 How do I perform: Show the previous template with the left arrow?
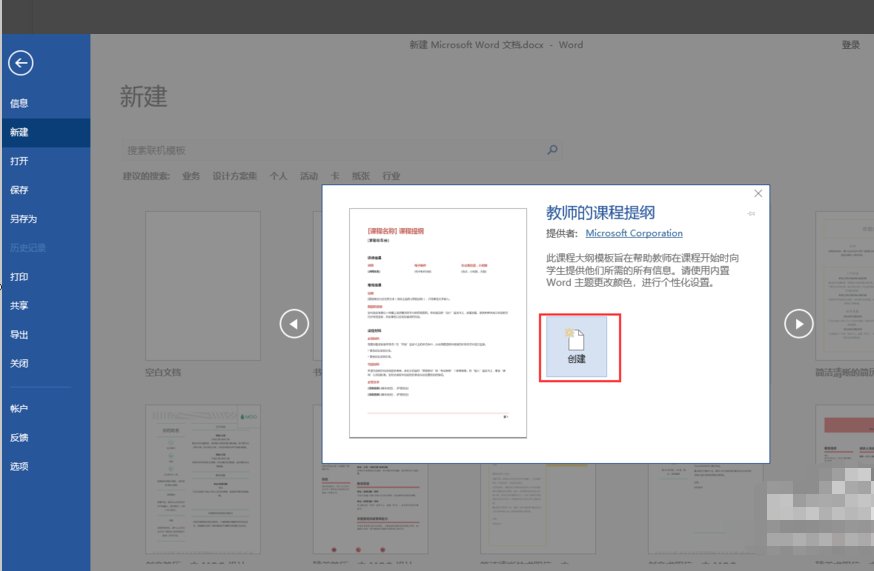(x=294, y=323)
